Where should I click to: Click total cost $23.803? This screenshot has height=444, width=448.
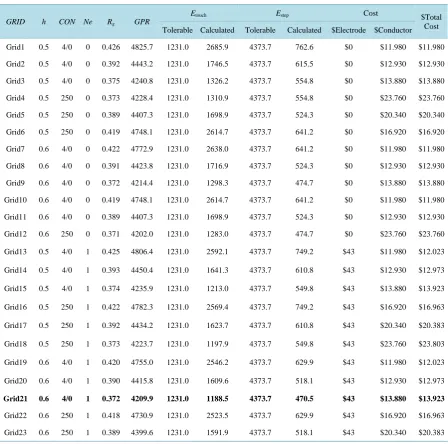pyautogui.click(x=431, y=344)
